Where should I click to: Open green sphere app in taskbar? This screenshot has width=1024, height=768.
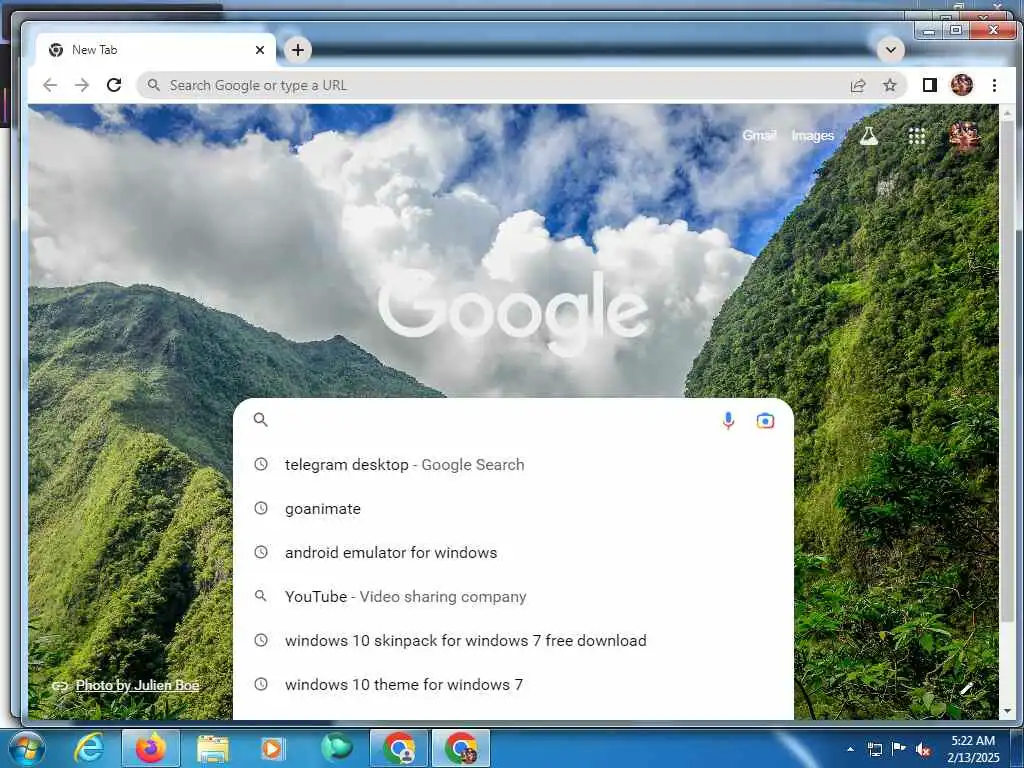[337, 748]
